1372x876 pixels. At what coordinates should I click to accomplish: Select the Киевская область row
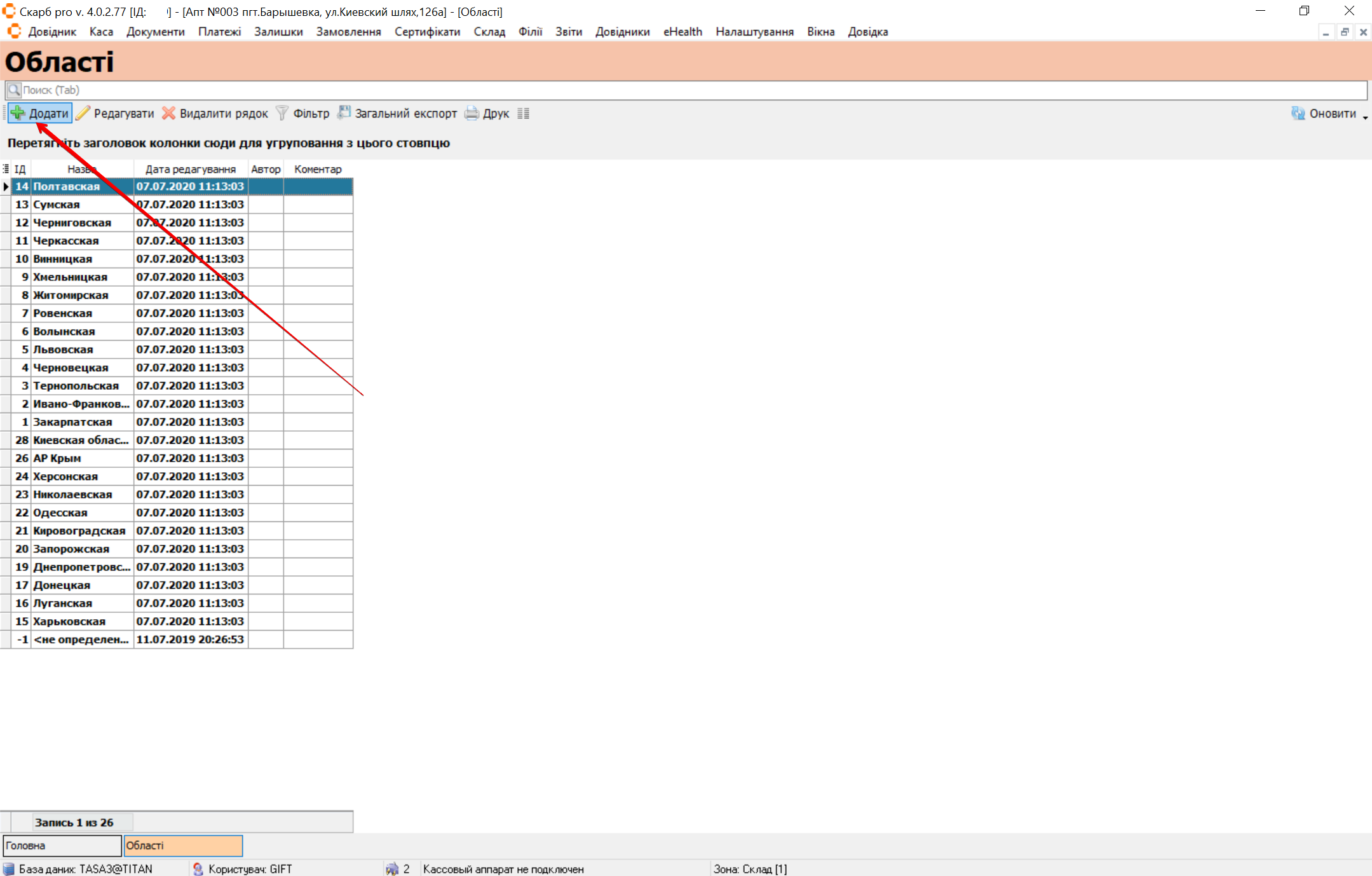(x=81, y=440)
